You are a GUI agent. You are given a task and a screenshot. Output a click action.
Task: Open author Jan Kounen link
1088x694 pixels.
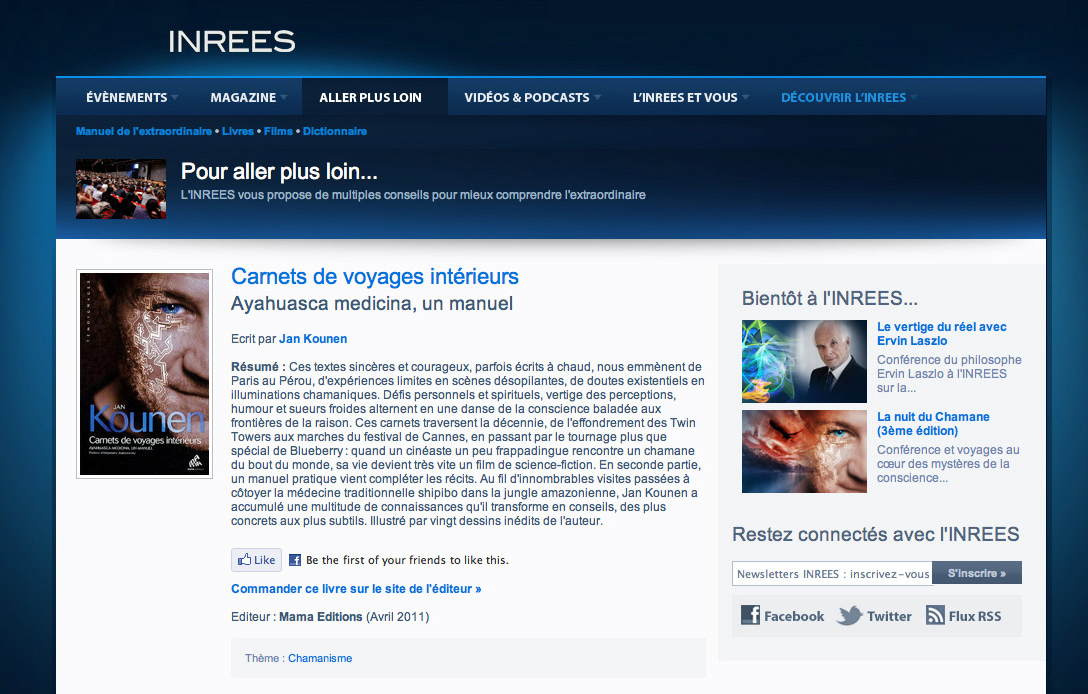(313, 339)
